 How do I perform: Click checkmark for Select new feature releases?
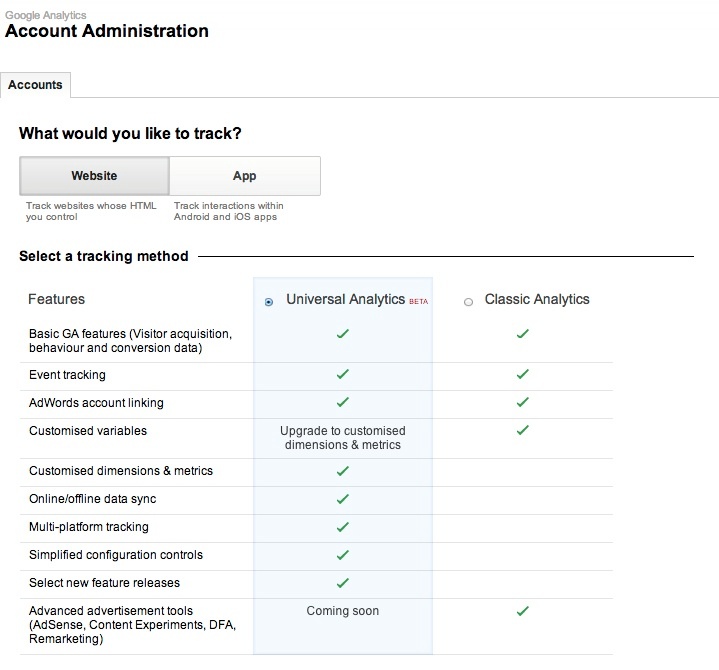point(343,583)
